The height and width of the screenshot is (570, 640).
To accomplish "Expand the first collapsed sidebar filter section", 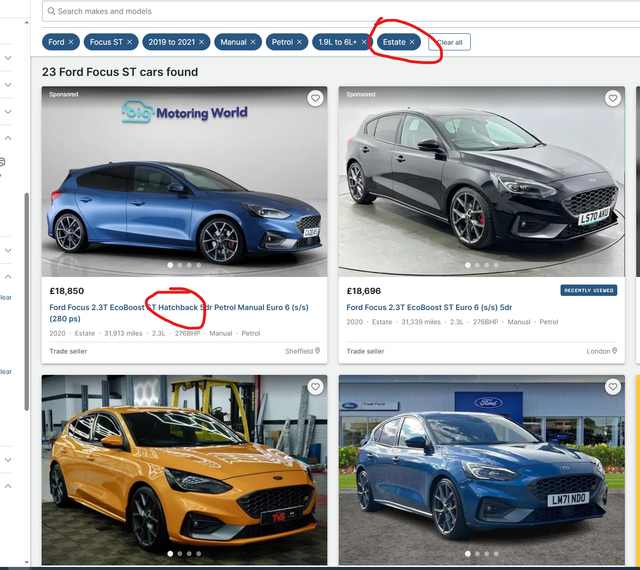I will (8, 58).
